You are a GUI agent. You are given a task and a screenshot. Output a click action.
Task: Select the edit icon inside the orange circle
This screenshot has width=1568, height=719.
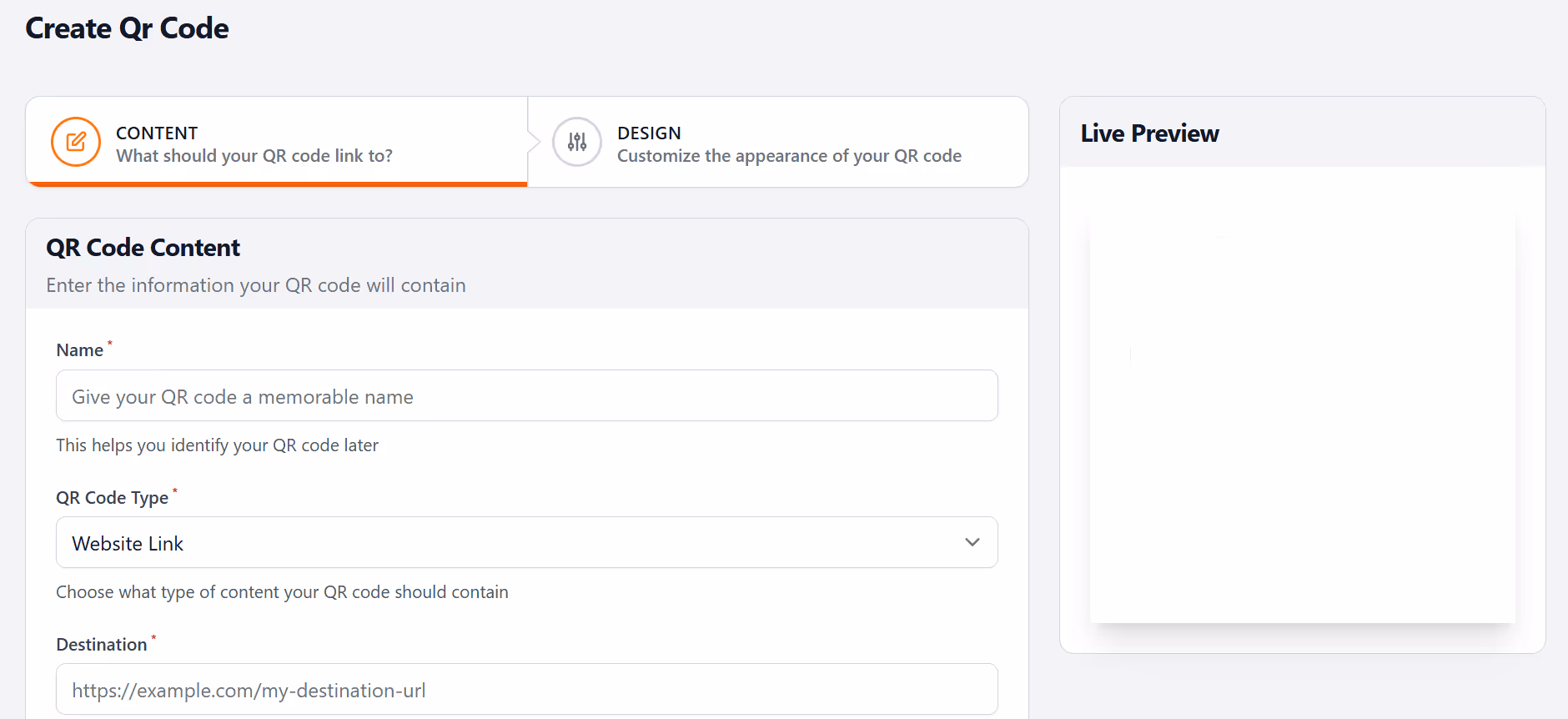pyautogui.click(x=75, y=142)
